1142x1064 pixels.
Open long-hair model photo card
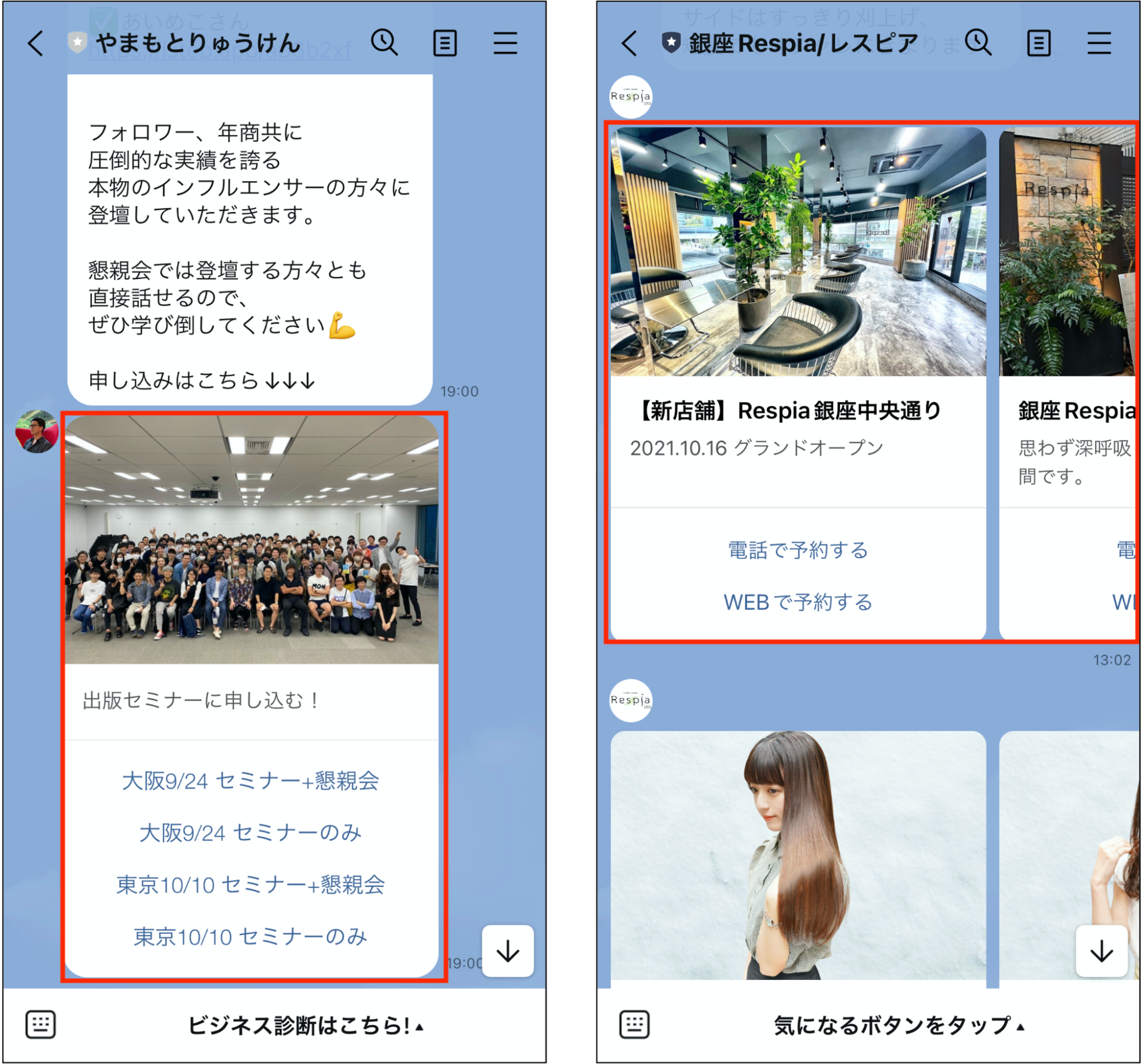[x=799, y=855]
